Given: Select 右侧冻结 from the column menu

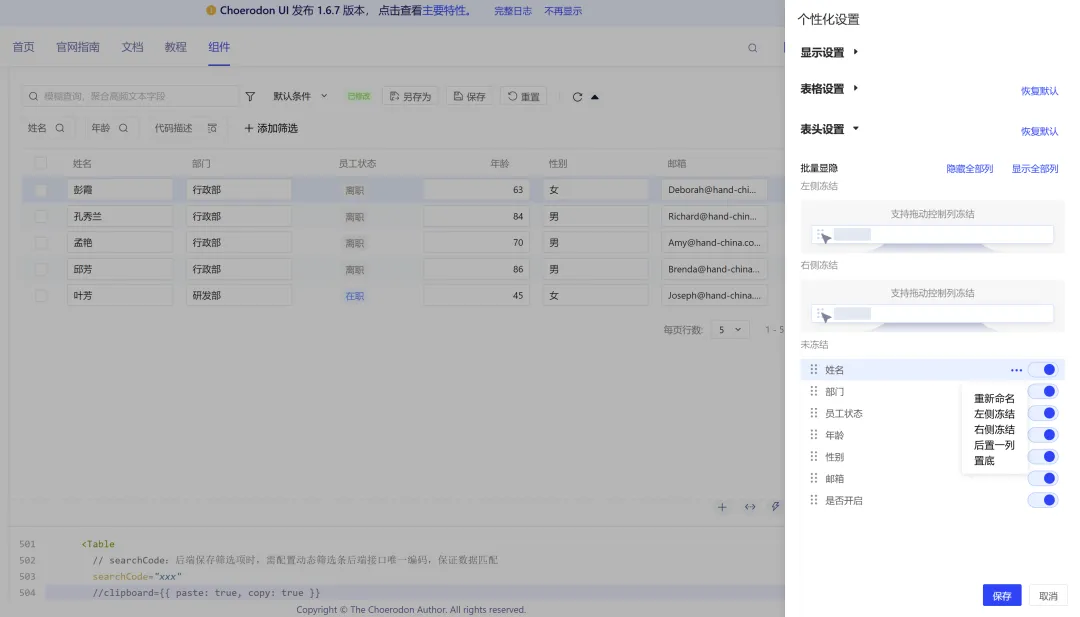Looking at the screenshot, I should 994,430.
